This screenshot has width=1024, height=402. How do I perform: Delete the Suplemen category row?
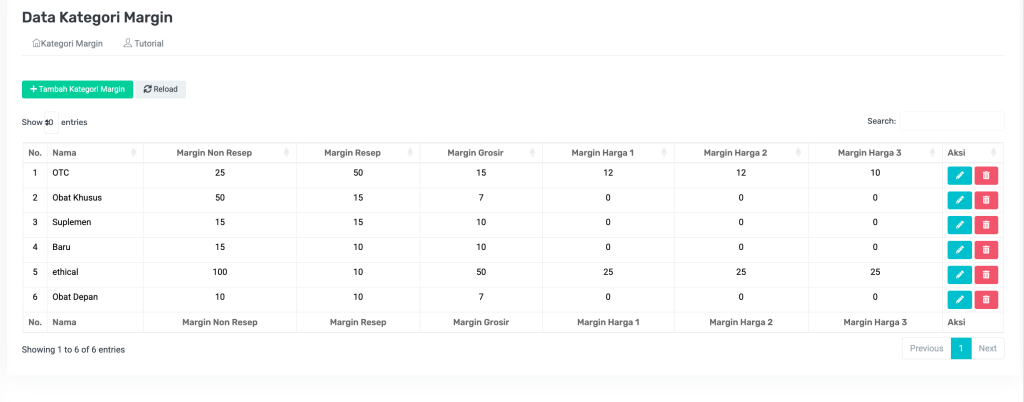tap(986, 225)
